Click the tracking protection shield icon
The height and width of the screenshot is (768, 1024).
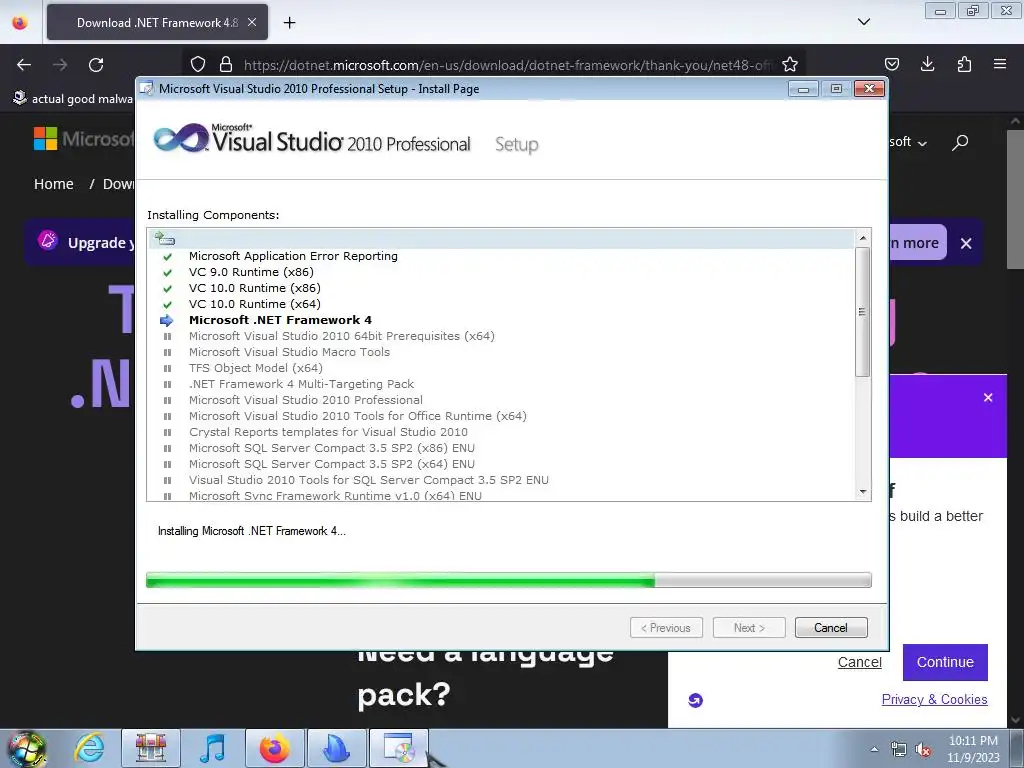point(198,64)
